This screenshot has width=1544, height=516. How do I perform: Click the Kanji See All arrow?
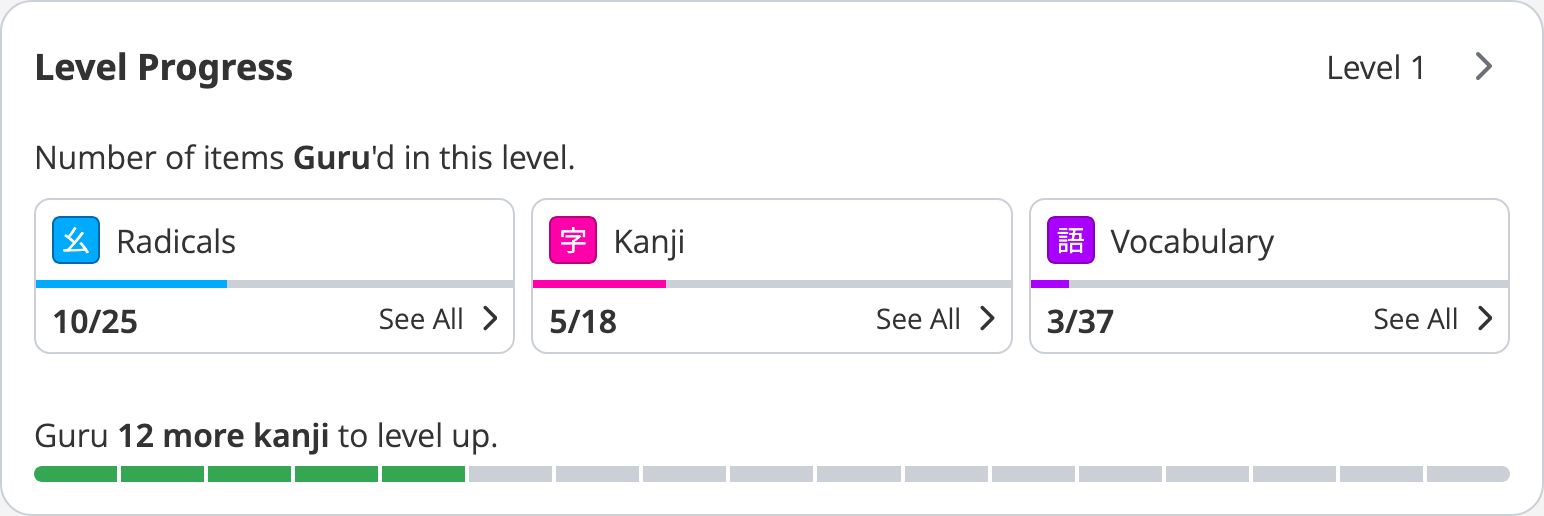(x=987, y=319)
